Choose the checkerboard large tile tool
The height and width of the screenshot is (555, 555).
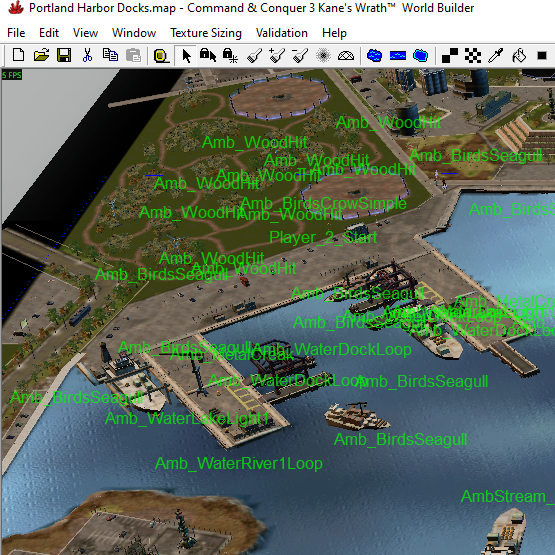(473, 56)
